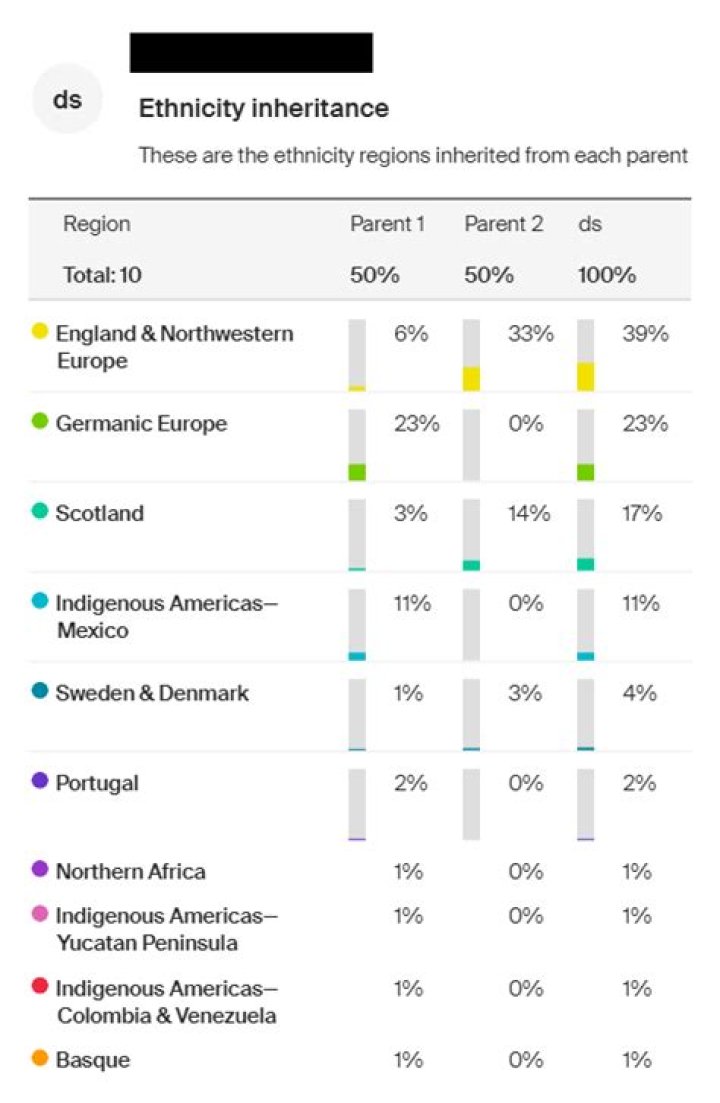Click yellow dot beside England & Northwestern Europe

click(40, 331)
